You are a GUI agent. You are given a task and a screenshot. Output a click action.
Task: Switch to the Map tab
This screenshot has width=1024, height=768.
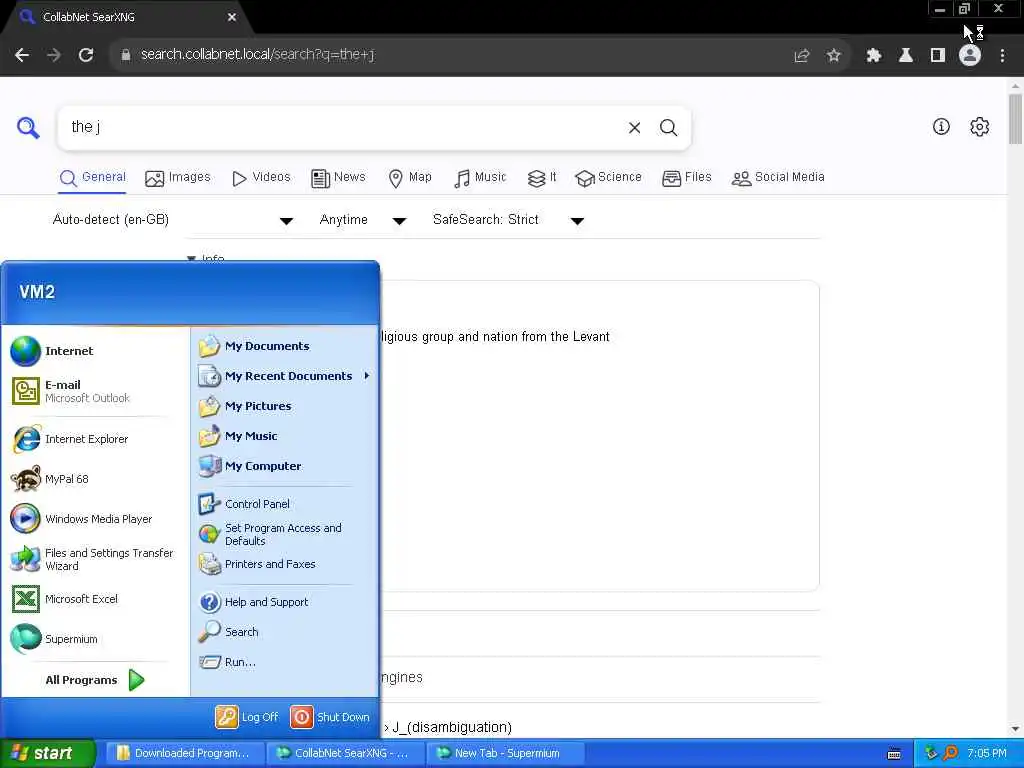tap(409, 178)
